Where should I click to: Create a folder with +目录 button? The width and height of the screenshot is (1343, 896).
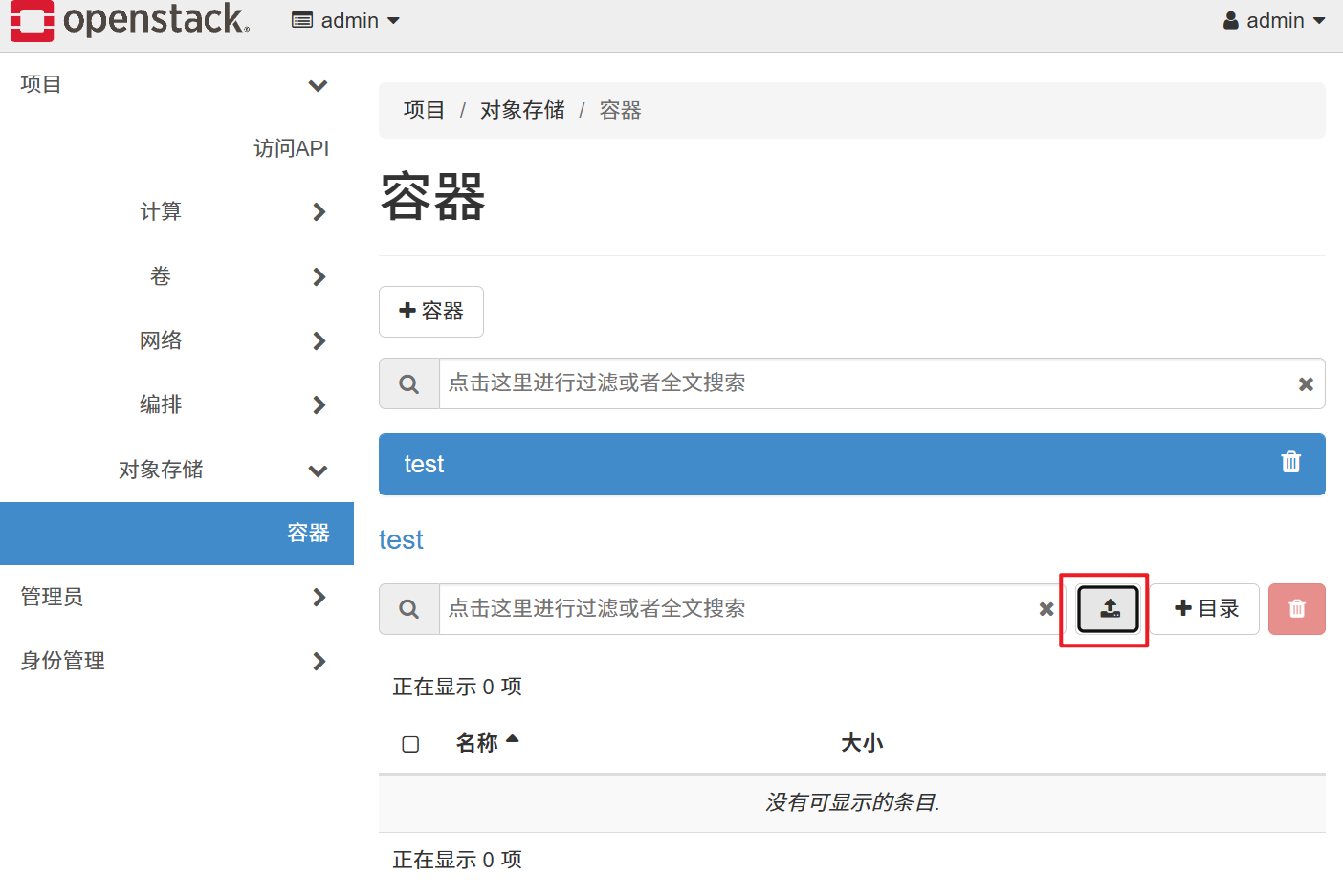point(1205,608)
